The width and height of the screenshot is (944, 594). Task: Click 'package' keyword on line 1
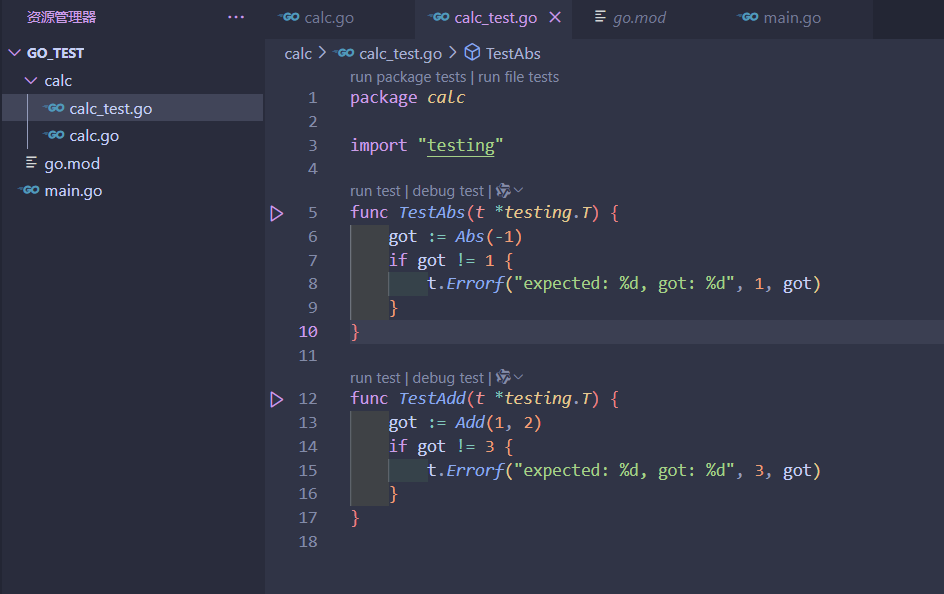(384, 97)
